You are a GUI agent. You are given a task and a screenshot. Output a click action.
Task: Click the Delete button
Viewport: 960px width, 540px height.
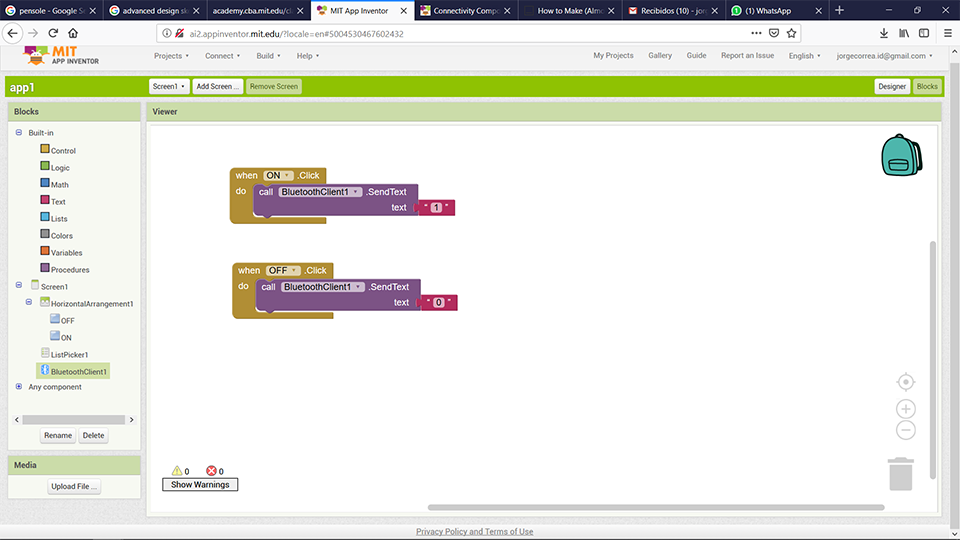(94, 435)
